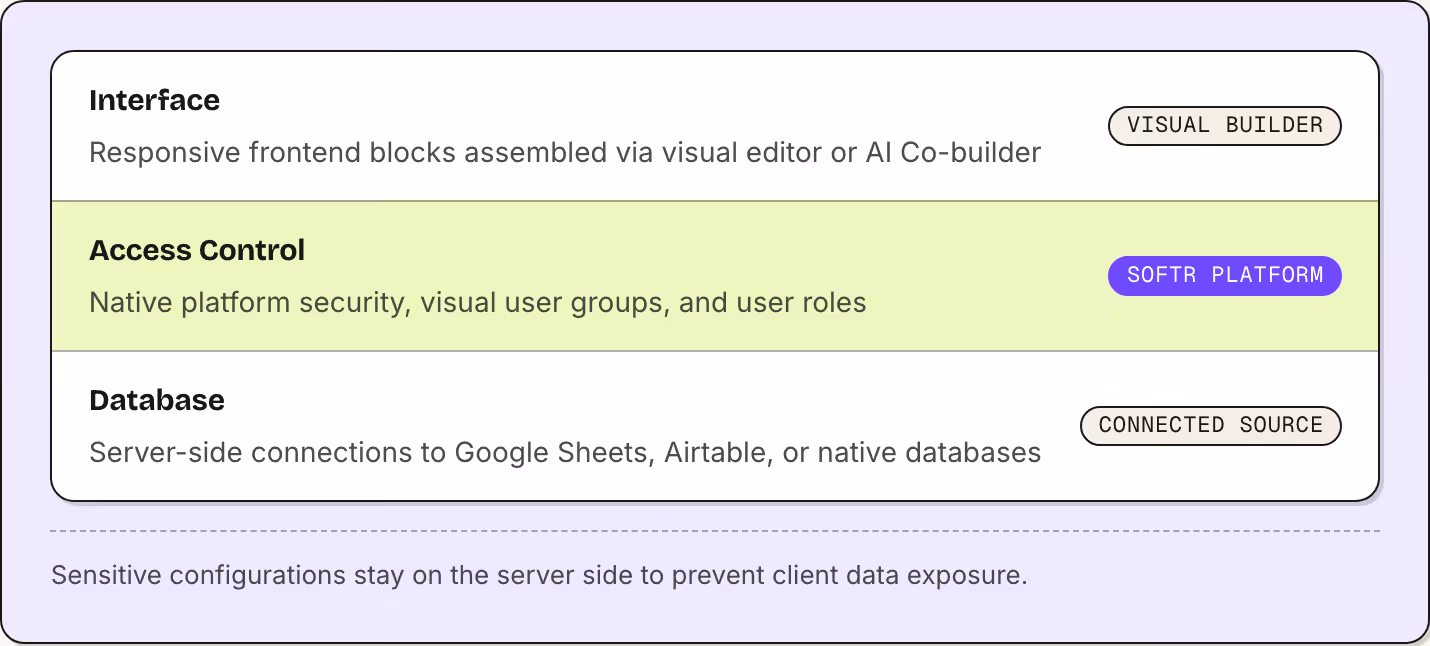Click the VISUAL BUILDER badge
Viewport: 1430px width, 646px height.
coord(1224,126)
